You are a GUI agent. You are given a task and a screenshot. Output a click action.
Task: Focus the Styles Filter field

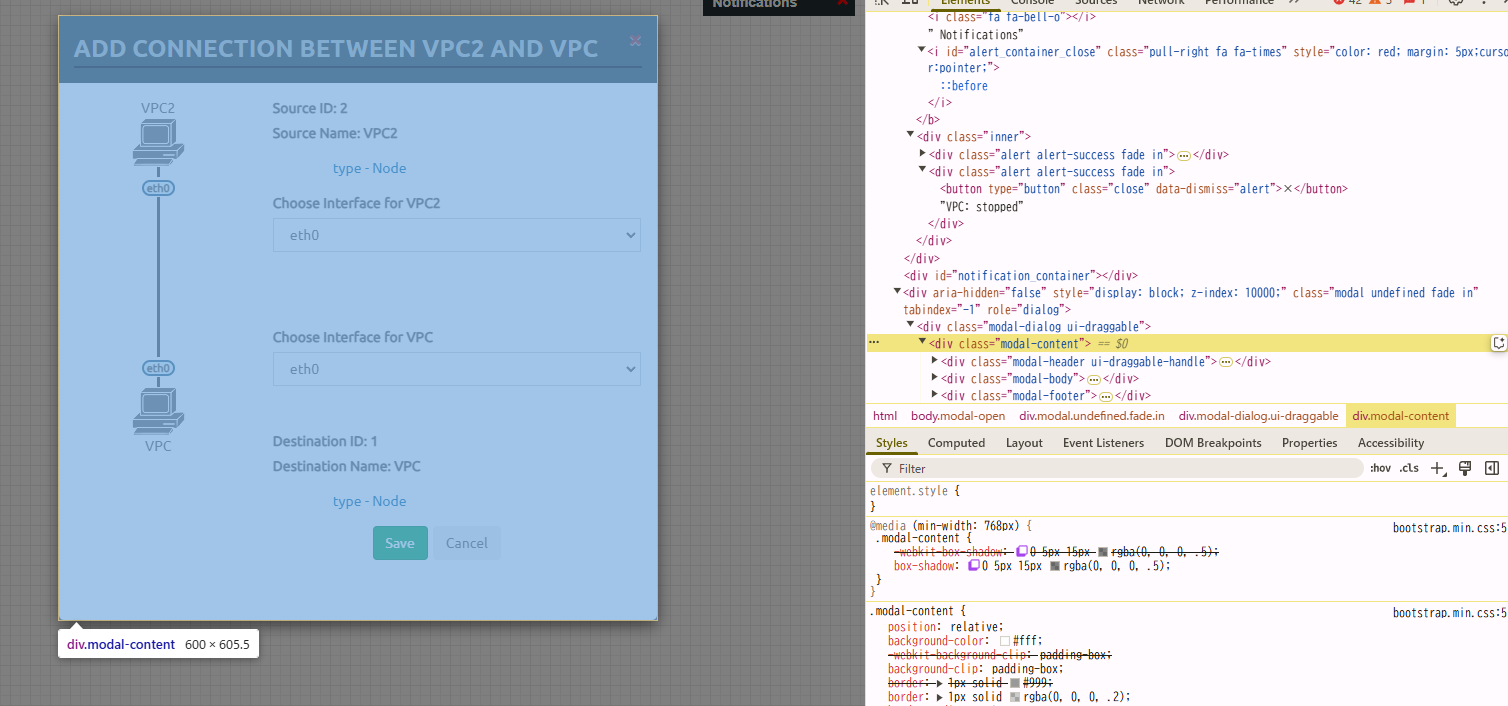tap(1117, 468)
